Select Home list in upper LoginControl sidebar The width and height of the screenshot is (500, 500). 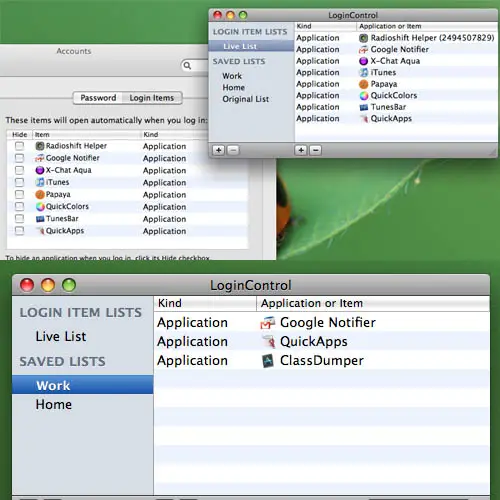pos(251,88)
